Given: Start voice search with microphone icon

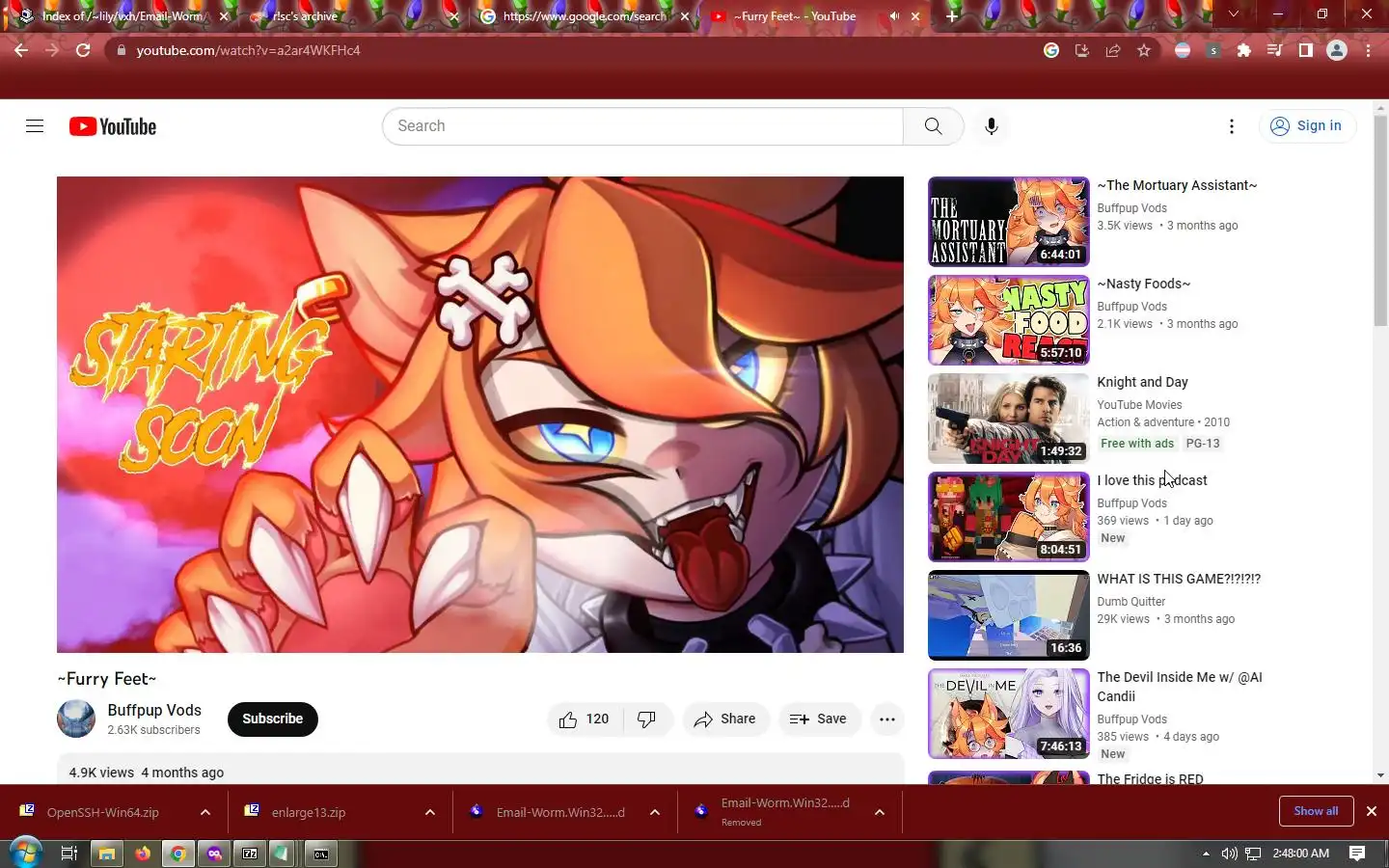Looking at the screenshot, I should point(991,126).
